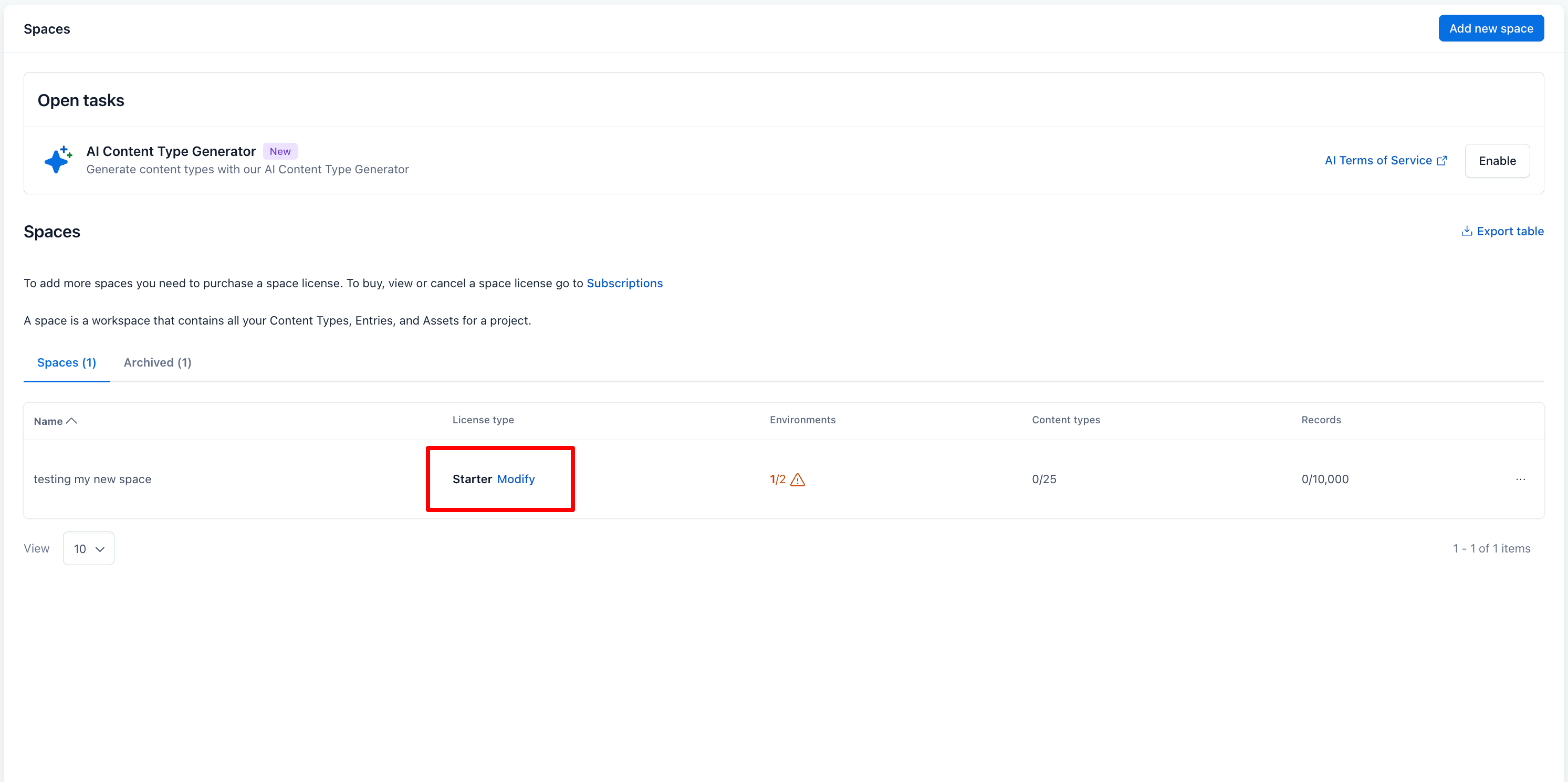This screenshot has width=1568, height=782.
Task: Click the Environments column header
Action: [802, 420]
